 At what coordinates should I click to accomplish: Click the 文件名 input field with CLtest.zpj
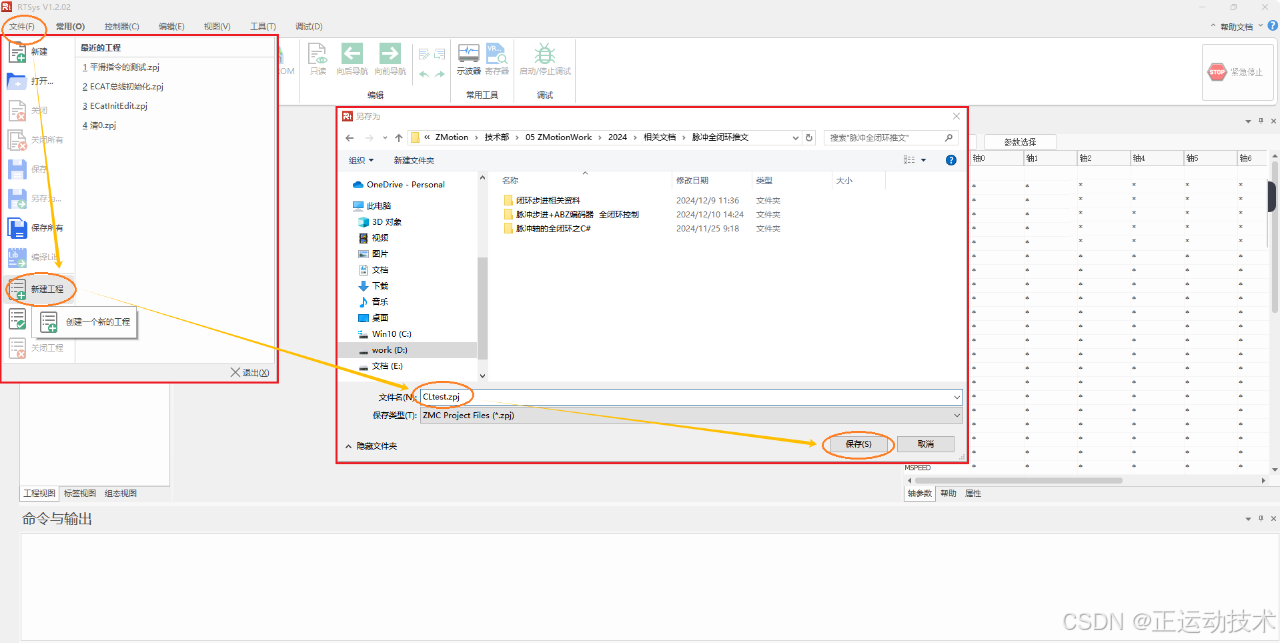689,397
